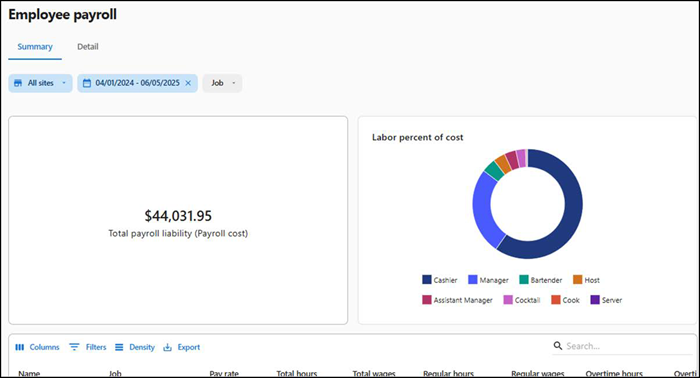
Task: Open the date range 04/01/2024 - 06/05/2025 picker
Action: coord(137,83)
